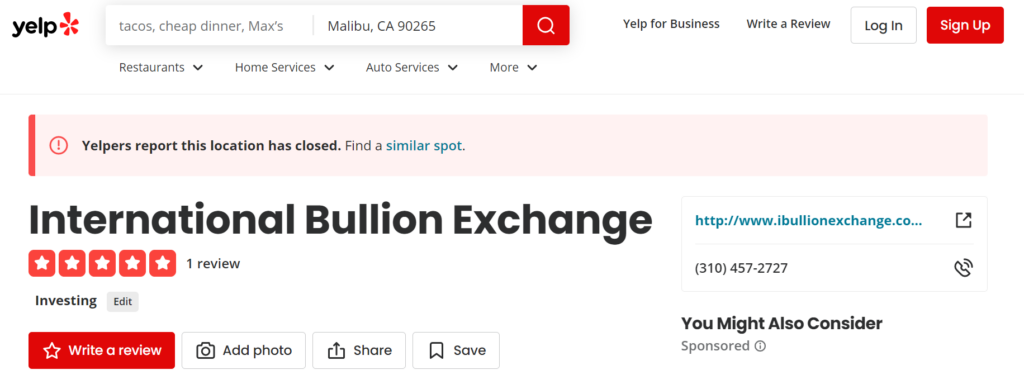The image size is (1024, 370).
Task: Follow the similar spot link
Action: [x=424, y=146]
